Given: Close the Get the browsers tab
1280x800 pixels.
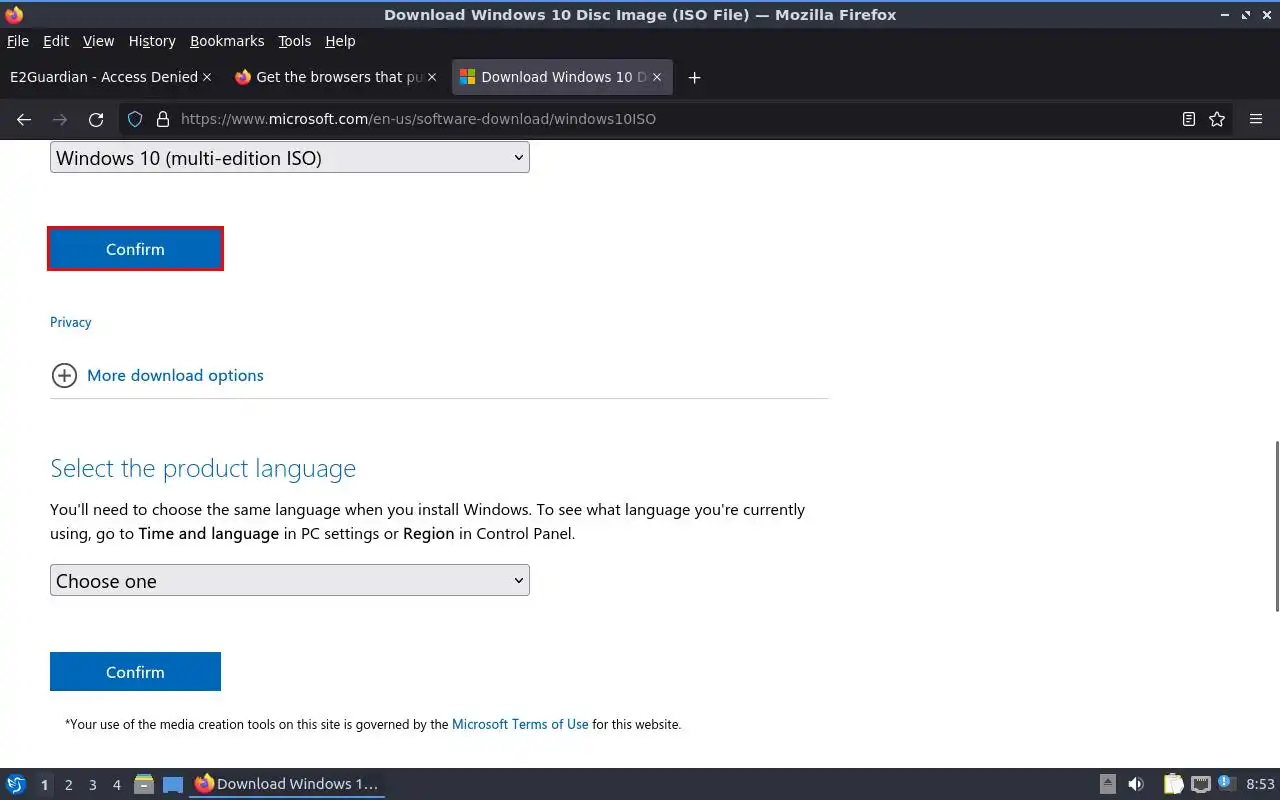Looking at the screenshot, I should coord(433,77).
